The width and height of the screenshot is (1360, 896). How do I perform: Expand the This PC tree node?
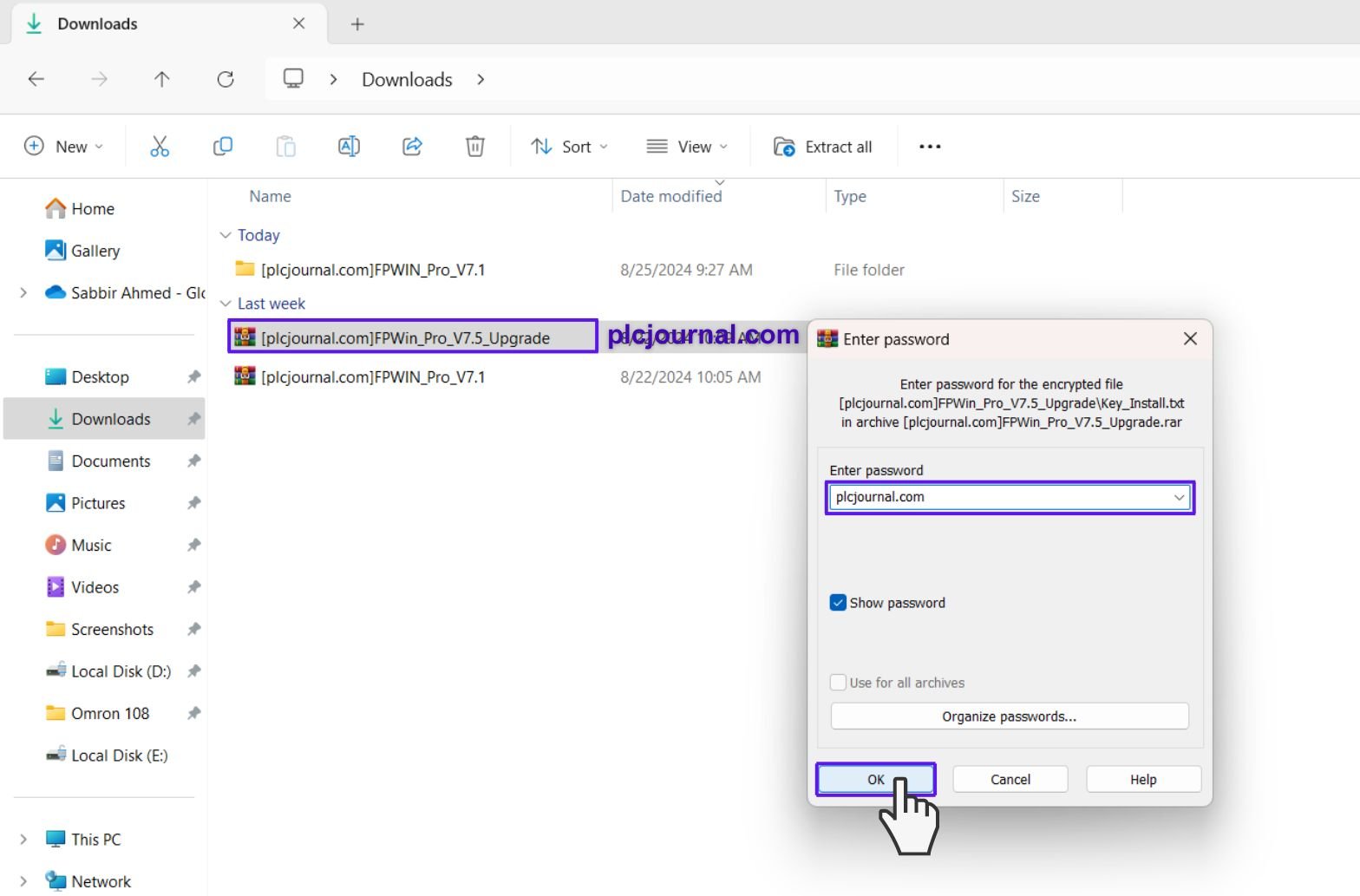coord(23,840)
